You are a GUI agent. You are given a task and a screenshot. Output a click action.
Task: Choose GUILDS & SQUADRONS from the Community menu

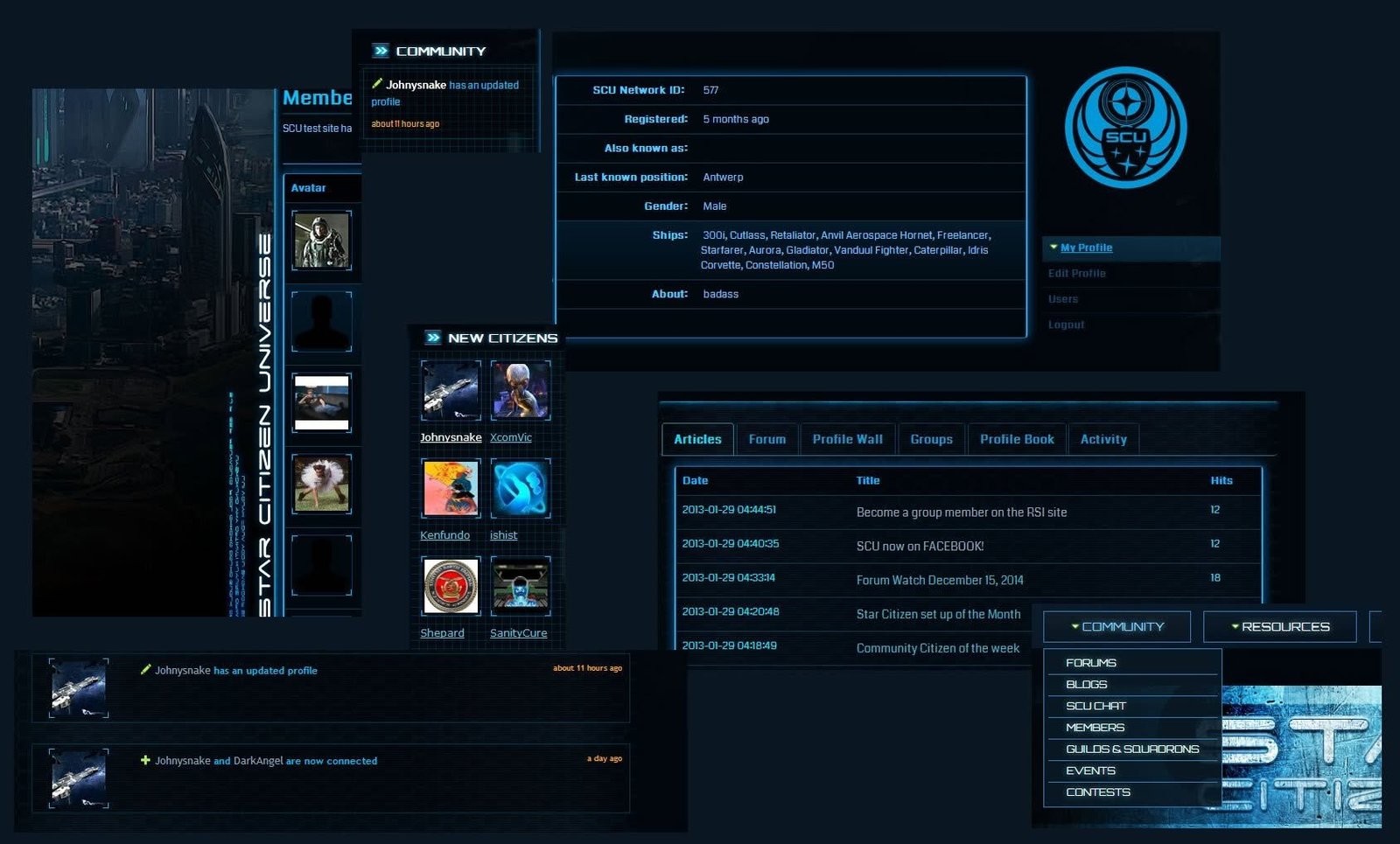click(1132, 749)
